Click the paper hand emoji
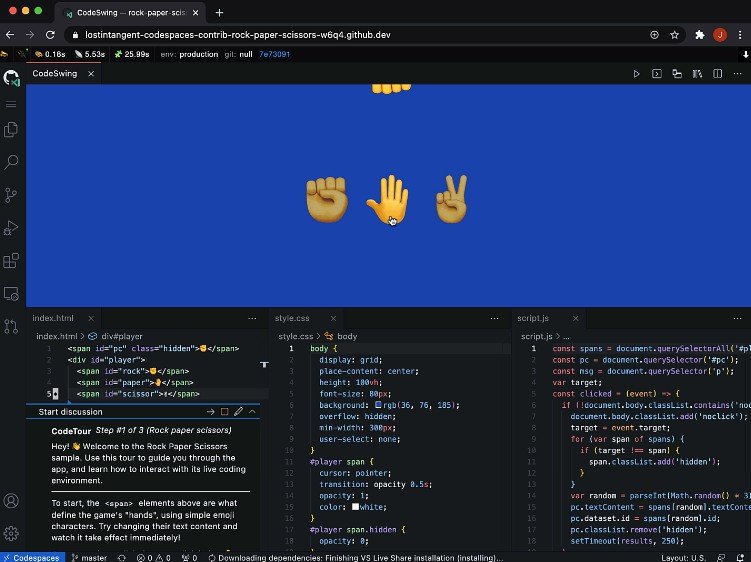This screenshot has height=562, width=751. coord(388,199)
